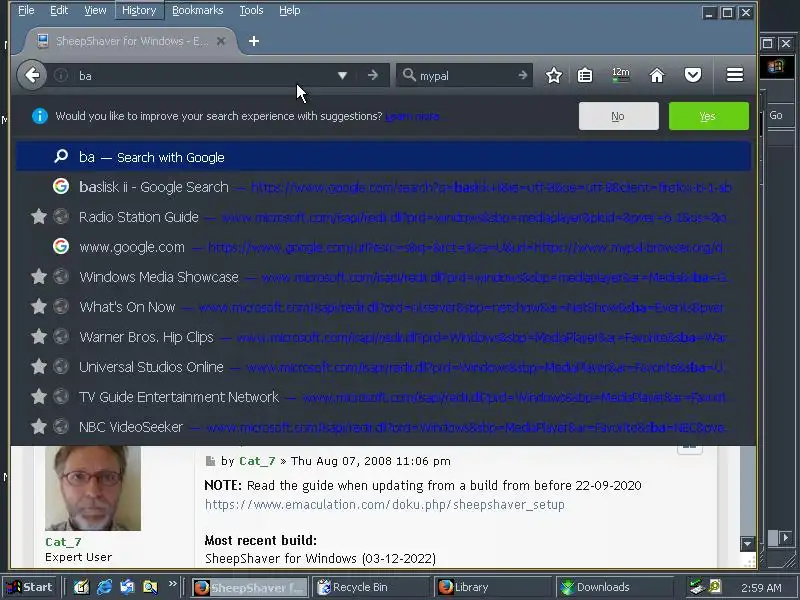Screen dimensions: 800x600
Task: Show your bookmarks list icon
Action: tap(585, 76)
